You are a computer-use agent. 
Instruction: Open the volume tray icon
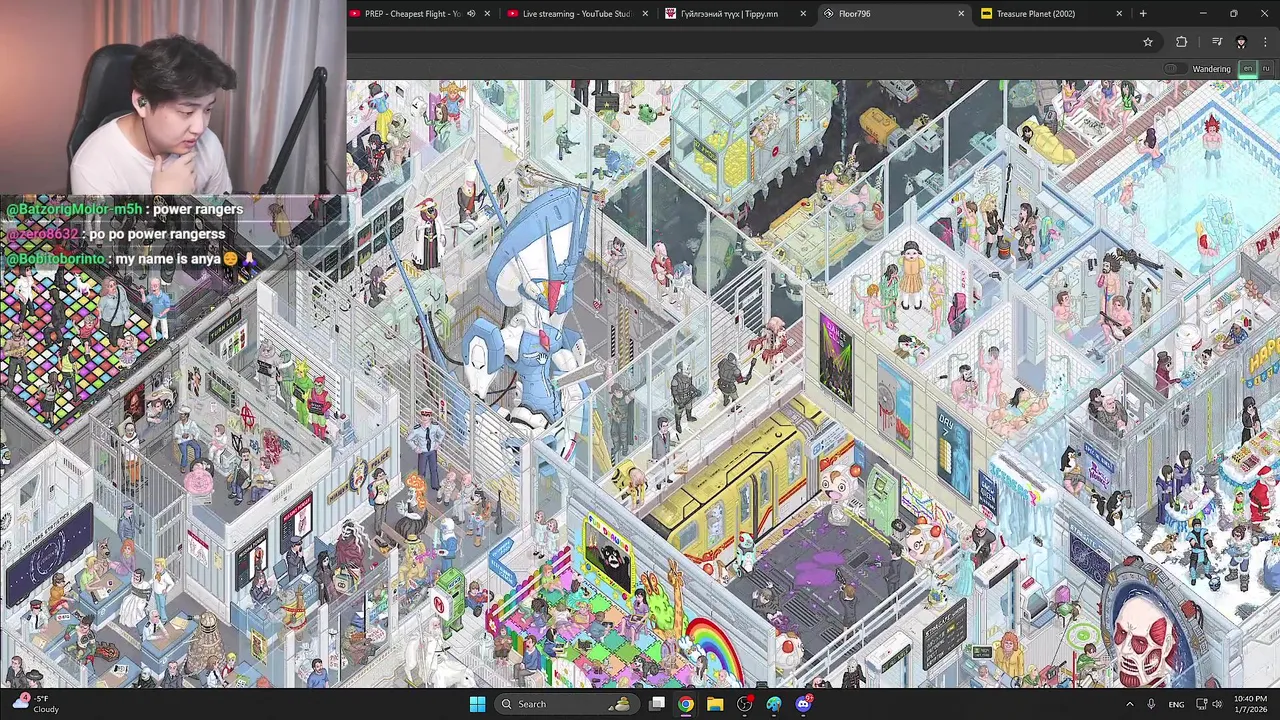coord(1217,704)
